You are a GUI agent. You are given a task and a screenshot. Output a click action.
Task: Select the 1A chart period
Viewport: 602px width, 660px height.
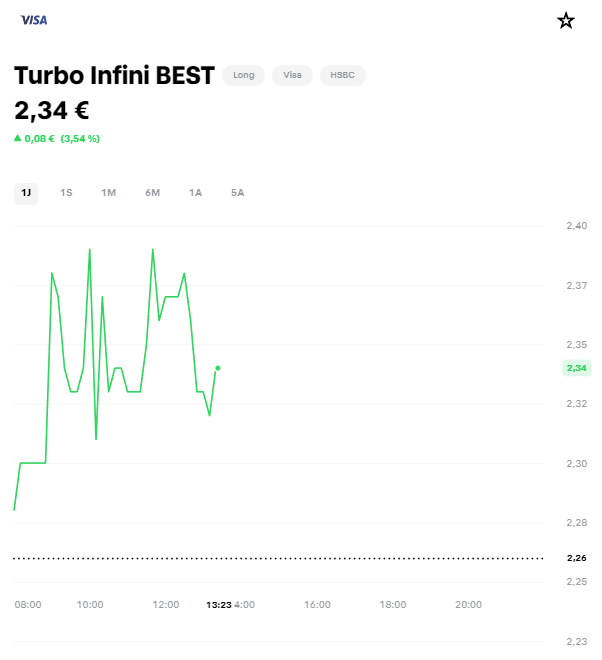pyautogui.click(x=195, y=192)
